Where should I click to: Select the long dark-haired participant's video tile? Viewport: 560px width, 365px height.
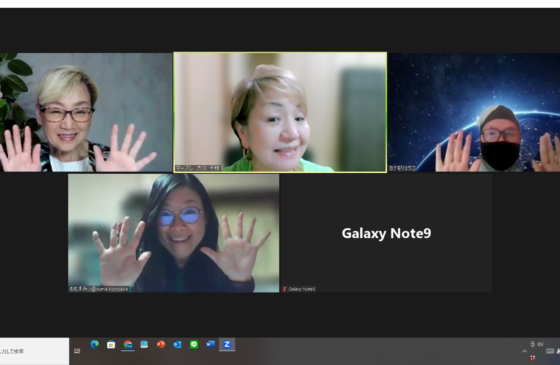174,233
